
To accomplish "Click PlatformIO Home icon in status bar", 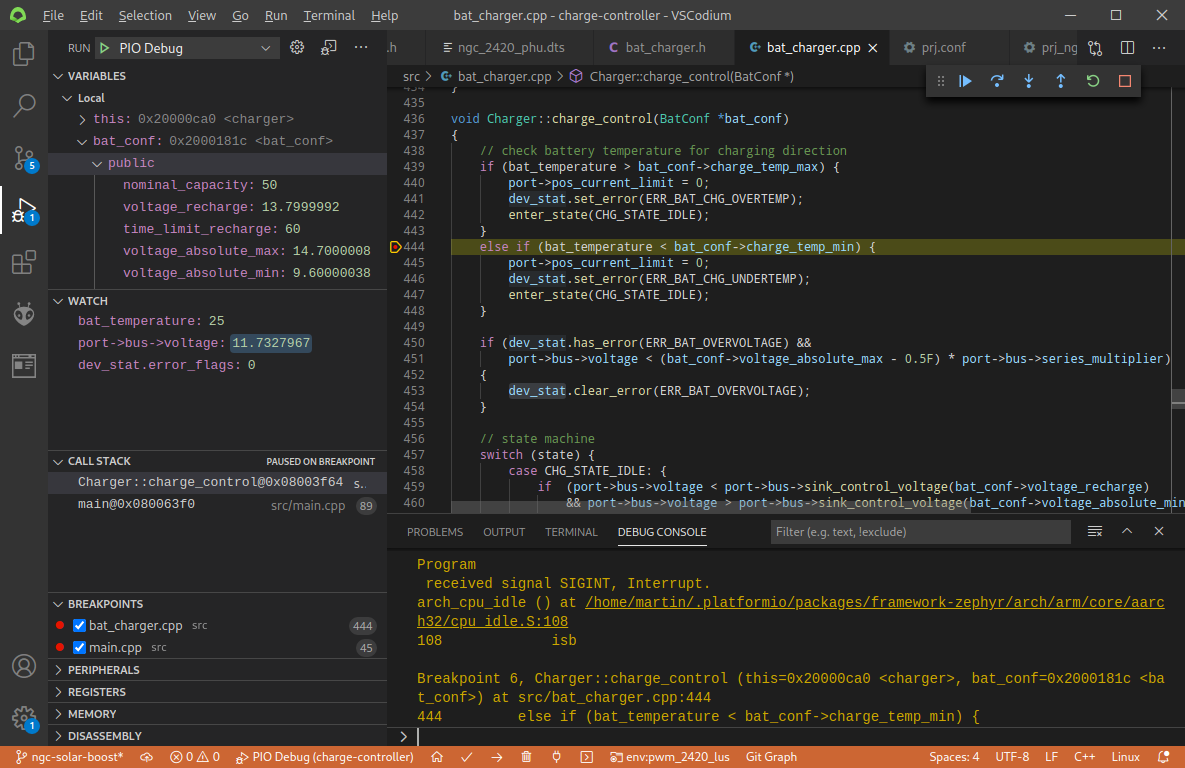I will coord(437,757).
